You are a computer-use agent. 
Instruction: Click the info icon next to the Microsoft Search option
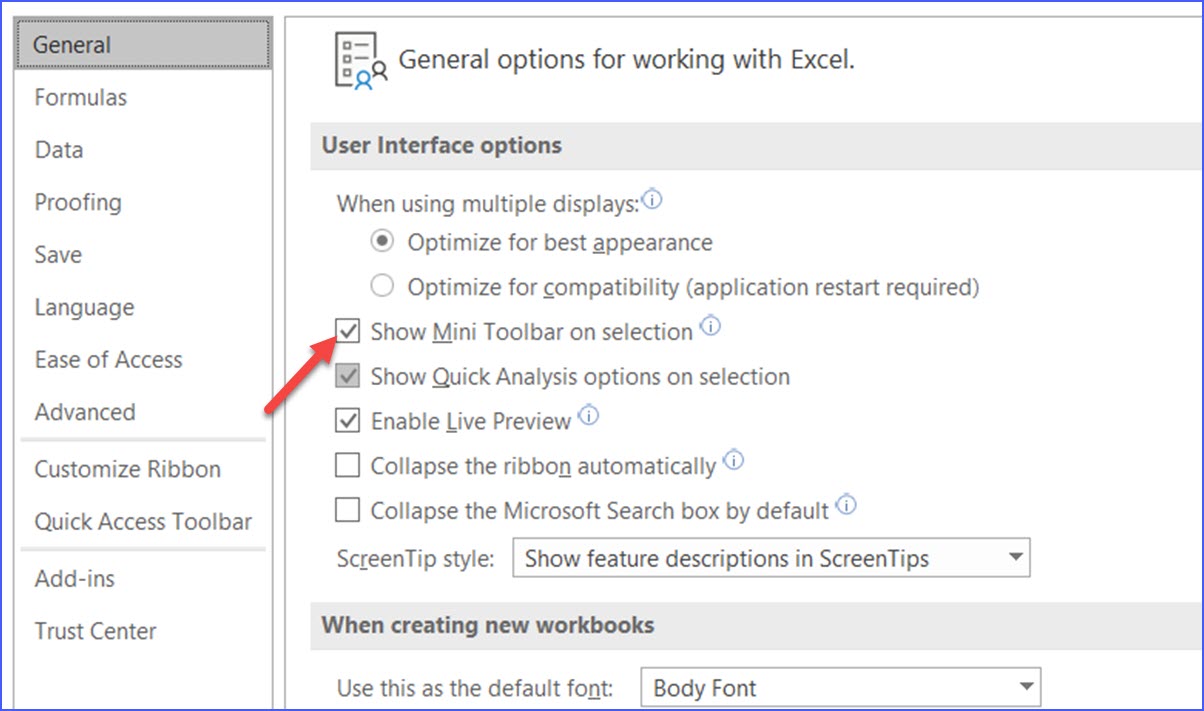coord(846,505)
